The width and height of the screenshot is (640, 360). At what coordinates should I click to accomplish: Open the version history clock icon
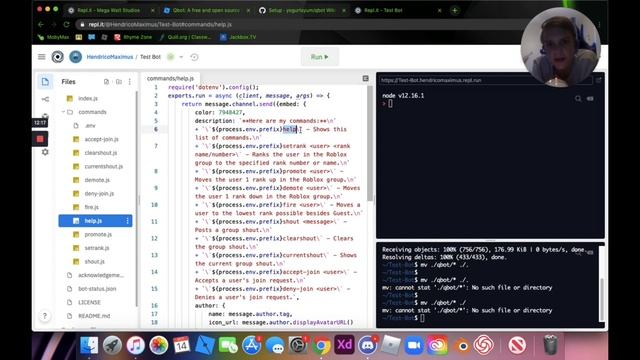[x=194, y=57]
